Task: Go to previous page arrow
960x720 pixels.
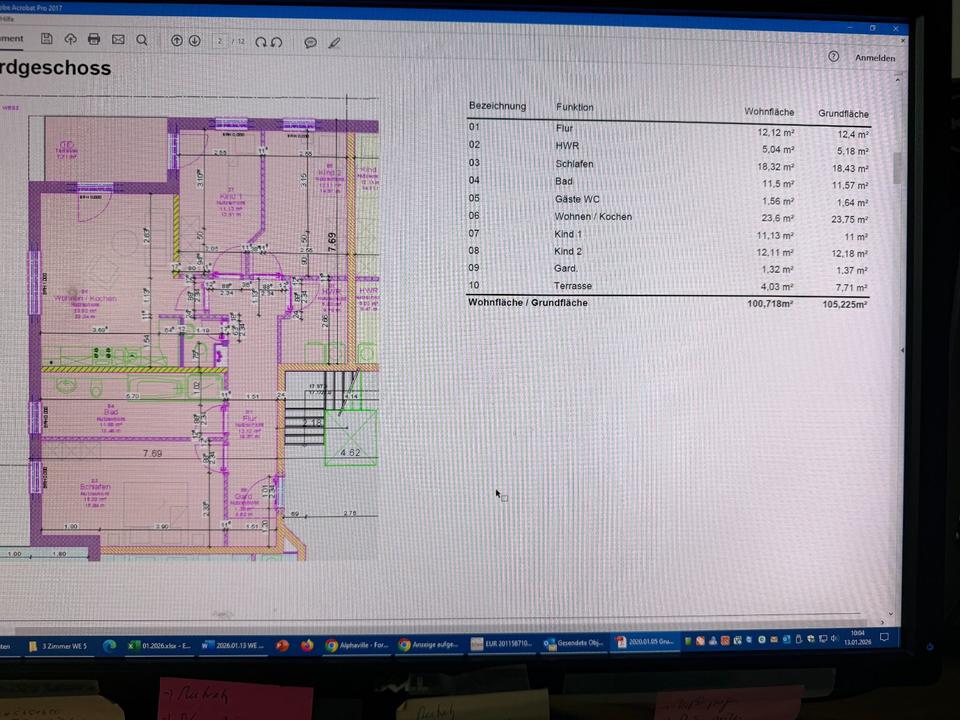Action: [x=177, y=41]
